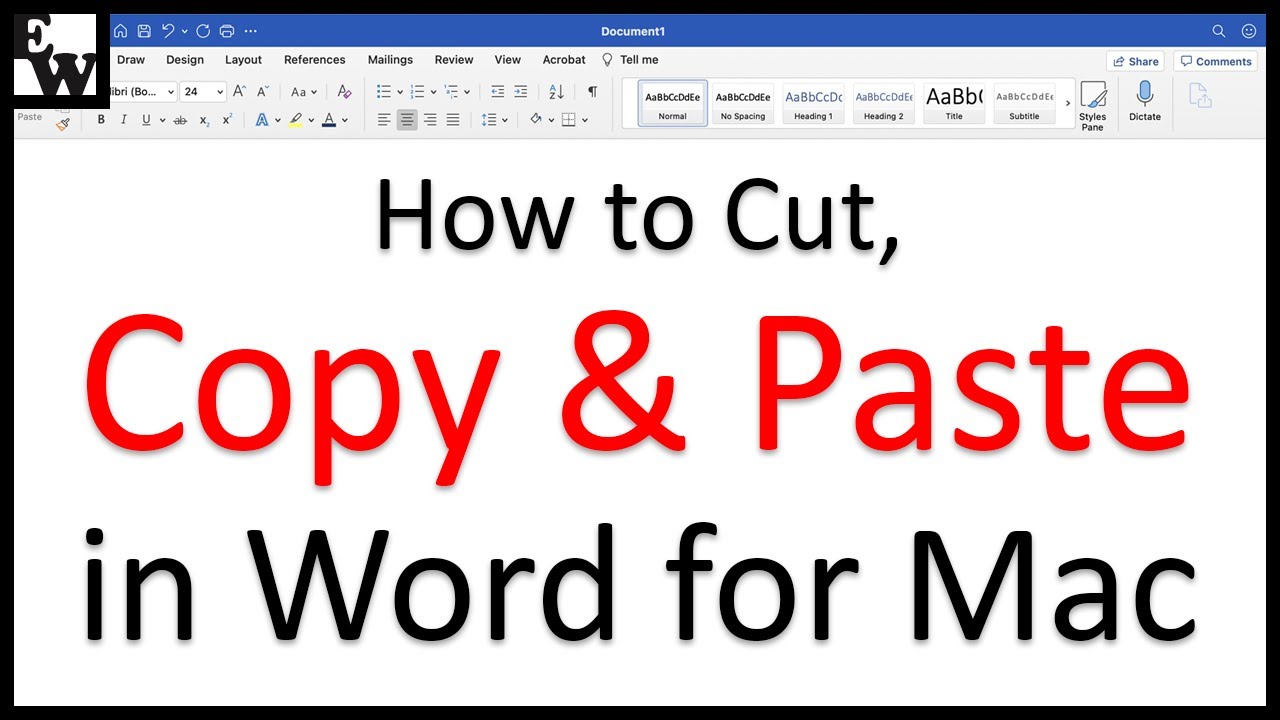Search in document with magnifier icon
Image resolution: width=1280 pixels, height=720 pixels.
[1219, 31]
